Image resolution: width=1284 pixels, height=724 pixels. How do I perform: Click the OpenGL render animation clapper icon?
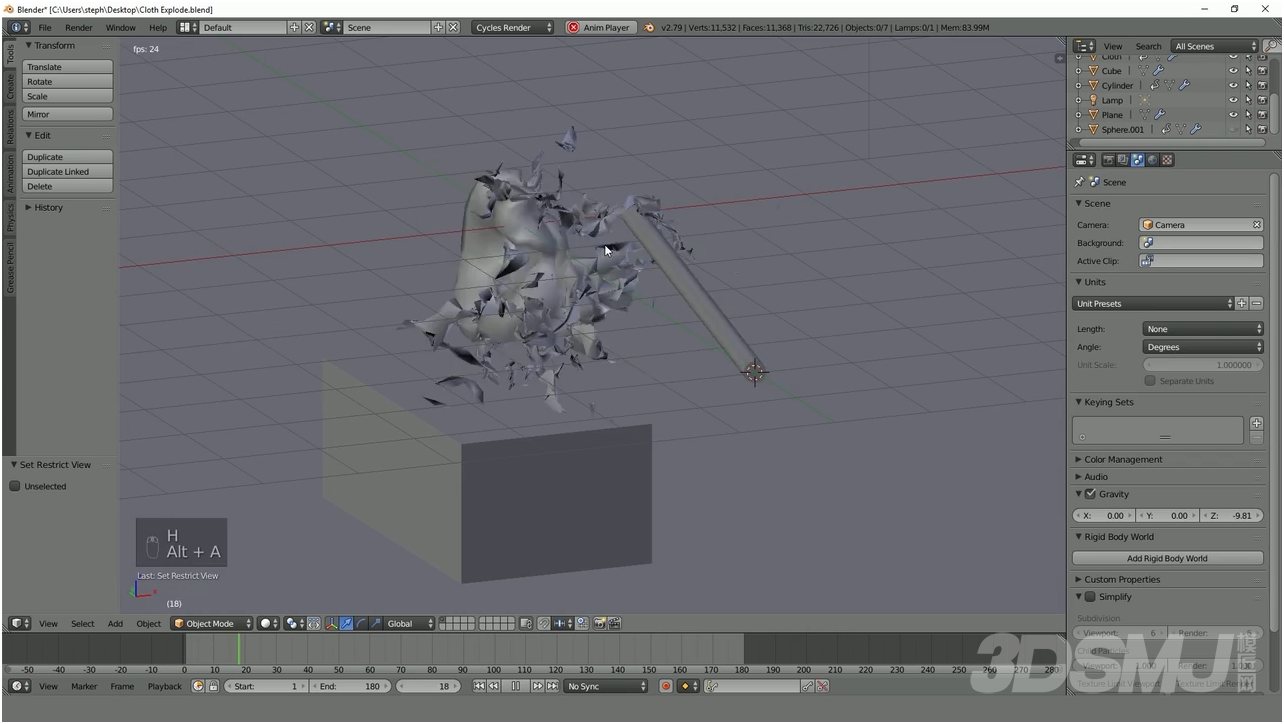pyautogui.click(x=616, y=623)
